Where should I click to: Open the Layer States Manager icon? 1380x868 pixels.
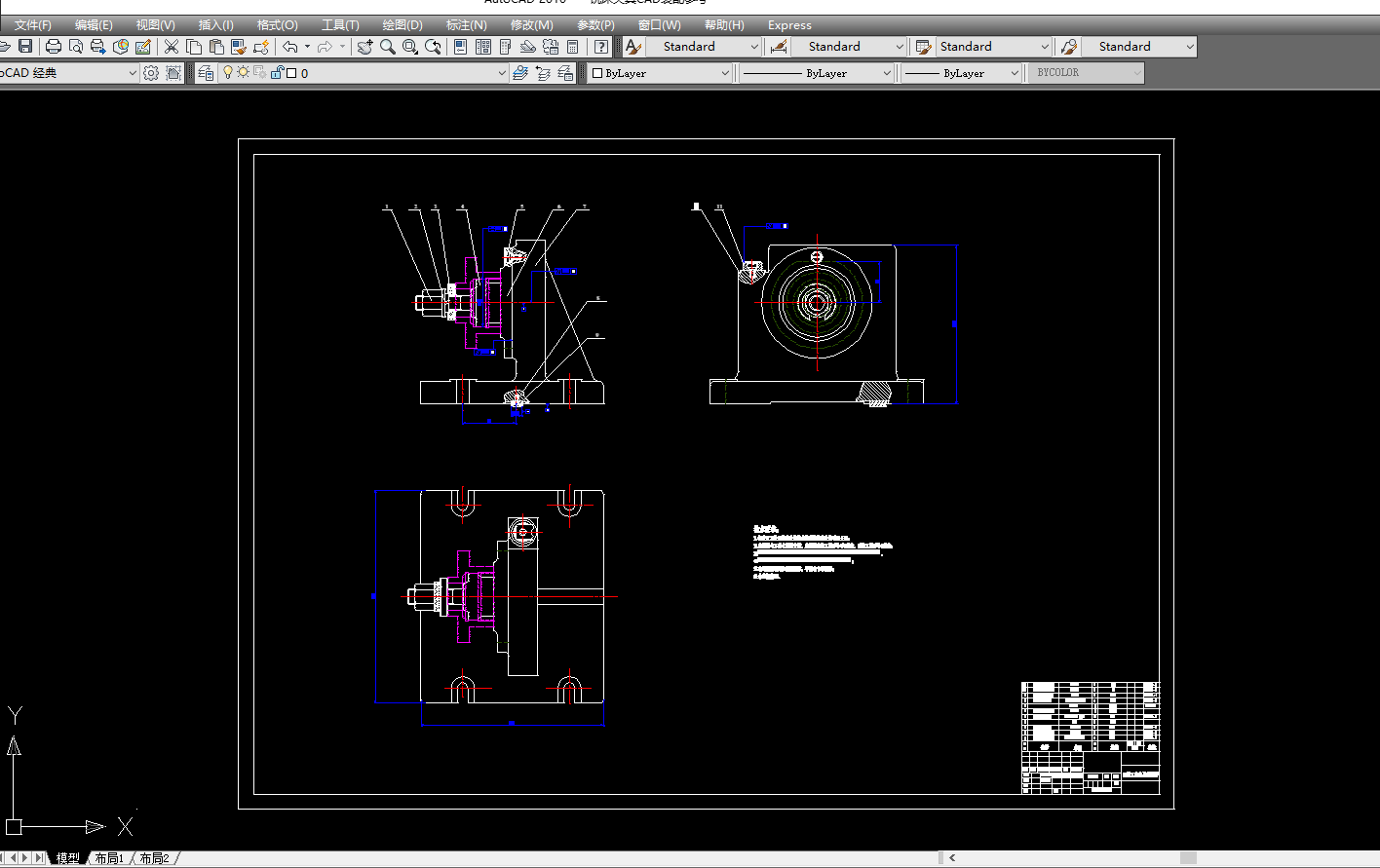[x=565, y=73]
